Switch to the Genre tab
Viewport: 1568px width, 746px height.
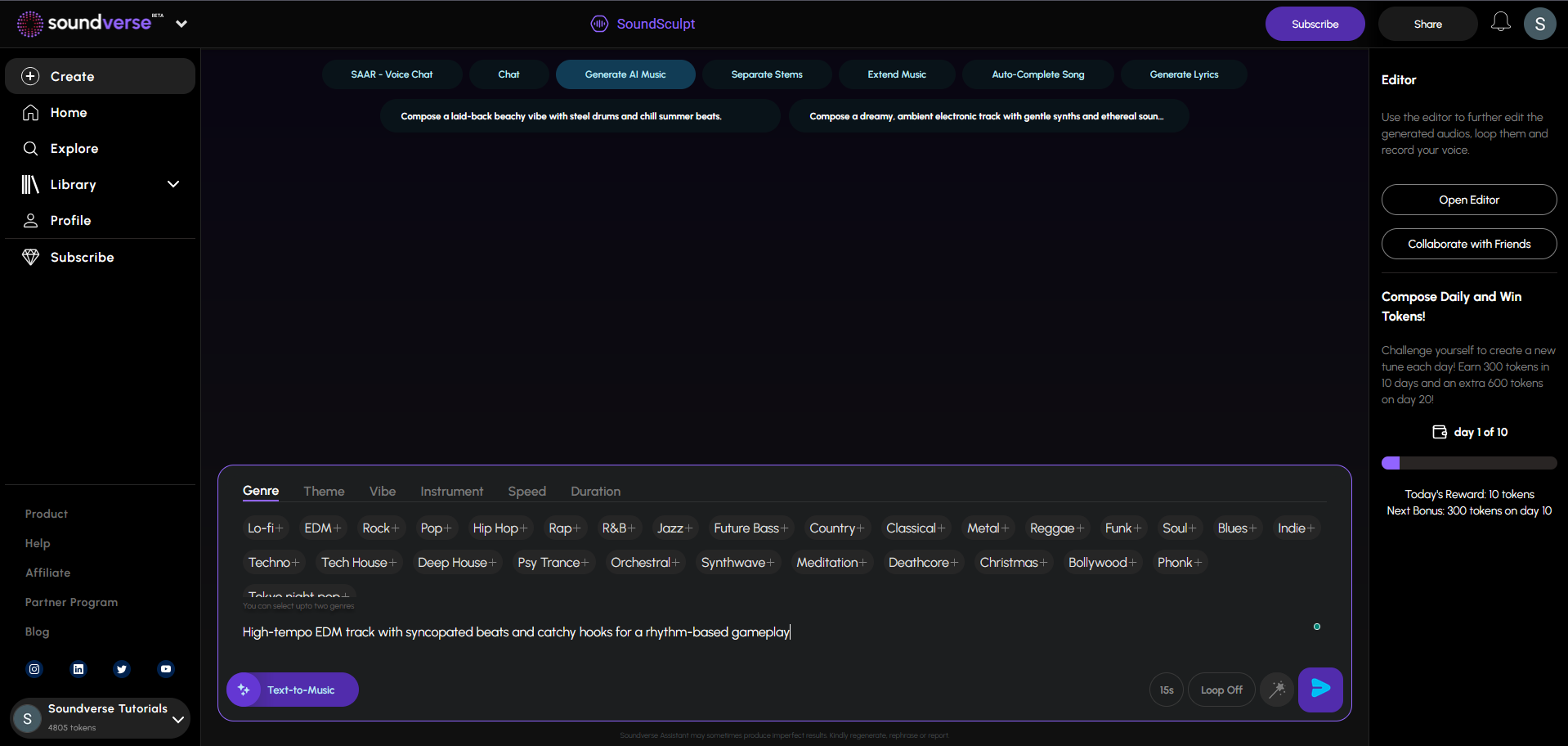(261, 491)
